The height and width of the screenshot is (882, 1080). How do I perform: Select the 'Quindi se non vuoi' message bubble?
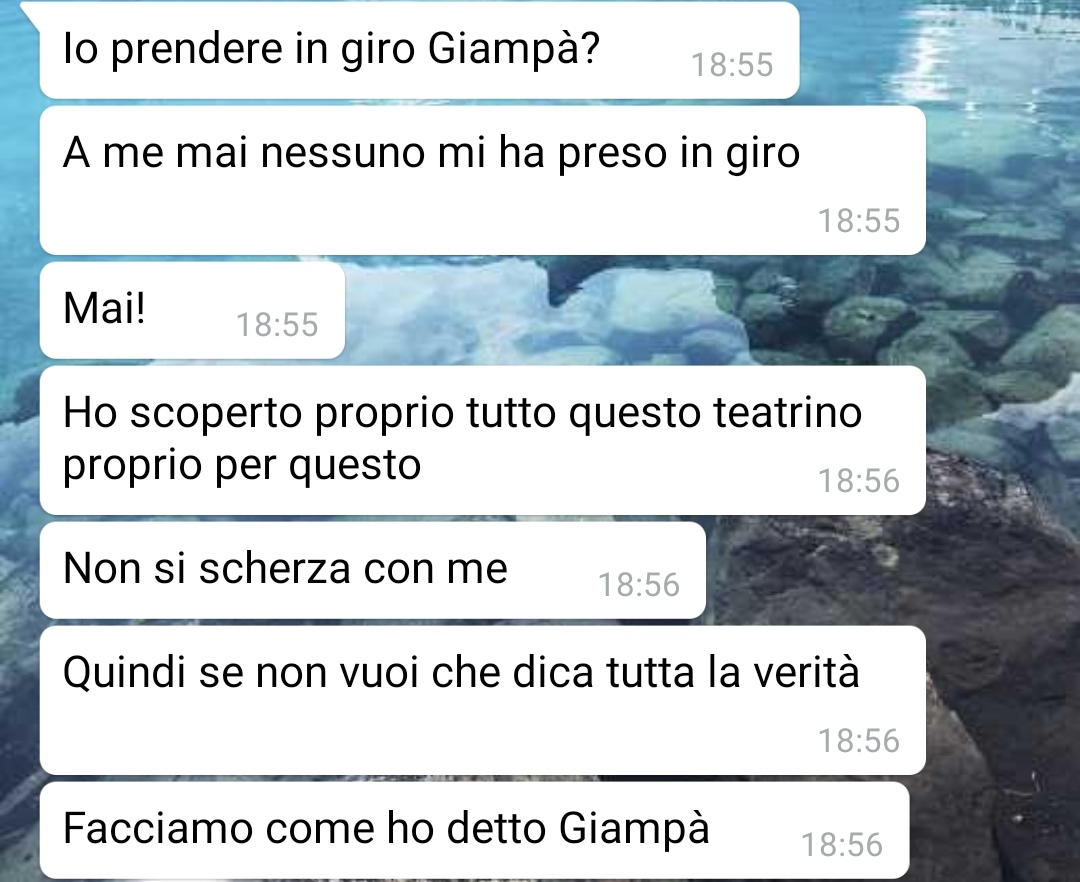pyautogui.click(x=482, y=700)
